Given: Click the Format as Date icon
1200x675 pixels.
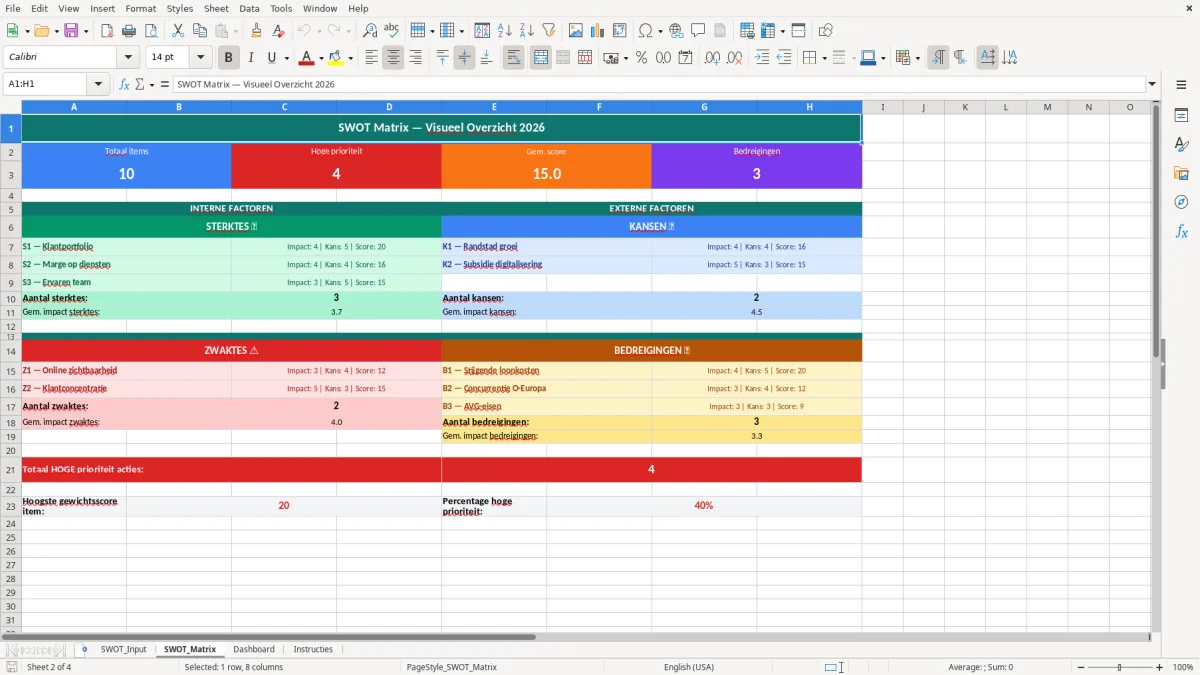Looking at the screenshot, I should (685, 58).
